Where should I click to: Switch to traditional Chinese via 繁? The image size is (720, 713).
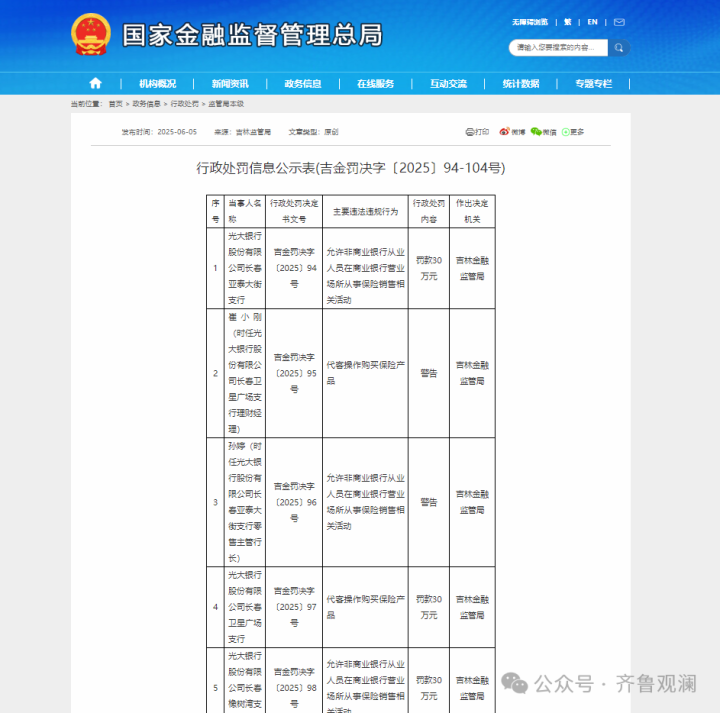[x=568, y=22]
